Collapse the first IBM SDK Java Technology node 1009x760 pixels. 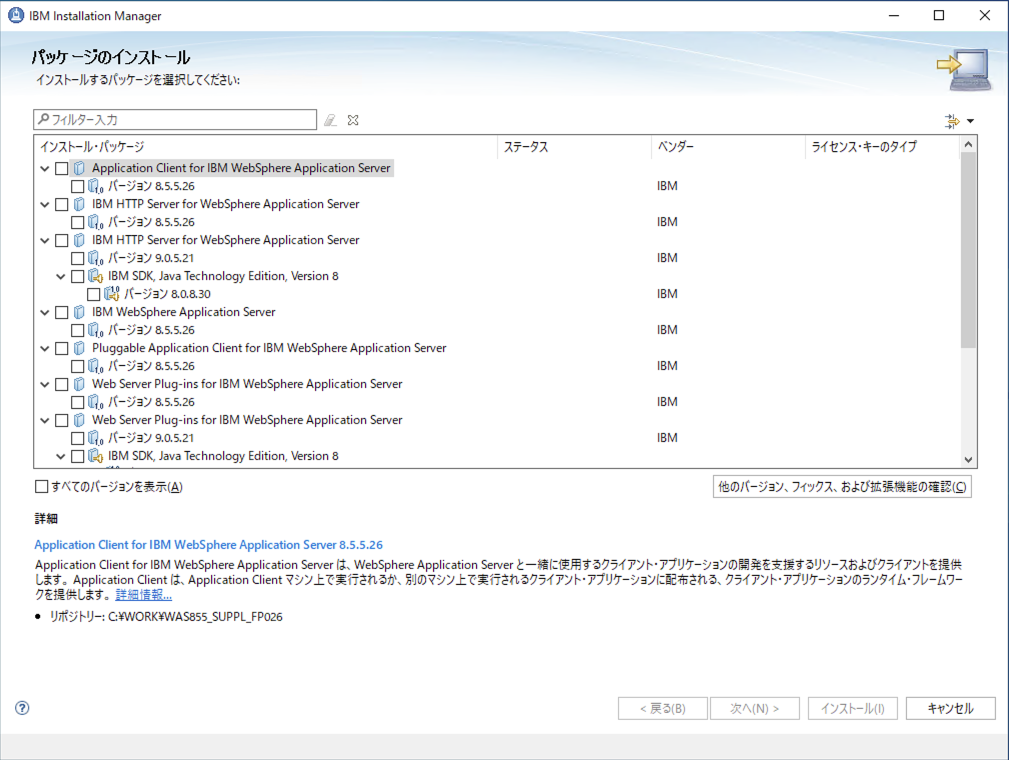tap(60, 277)
